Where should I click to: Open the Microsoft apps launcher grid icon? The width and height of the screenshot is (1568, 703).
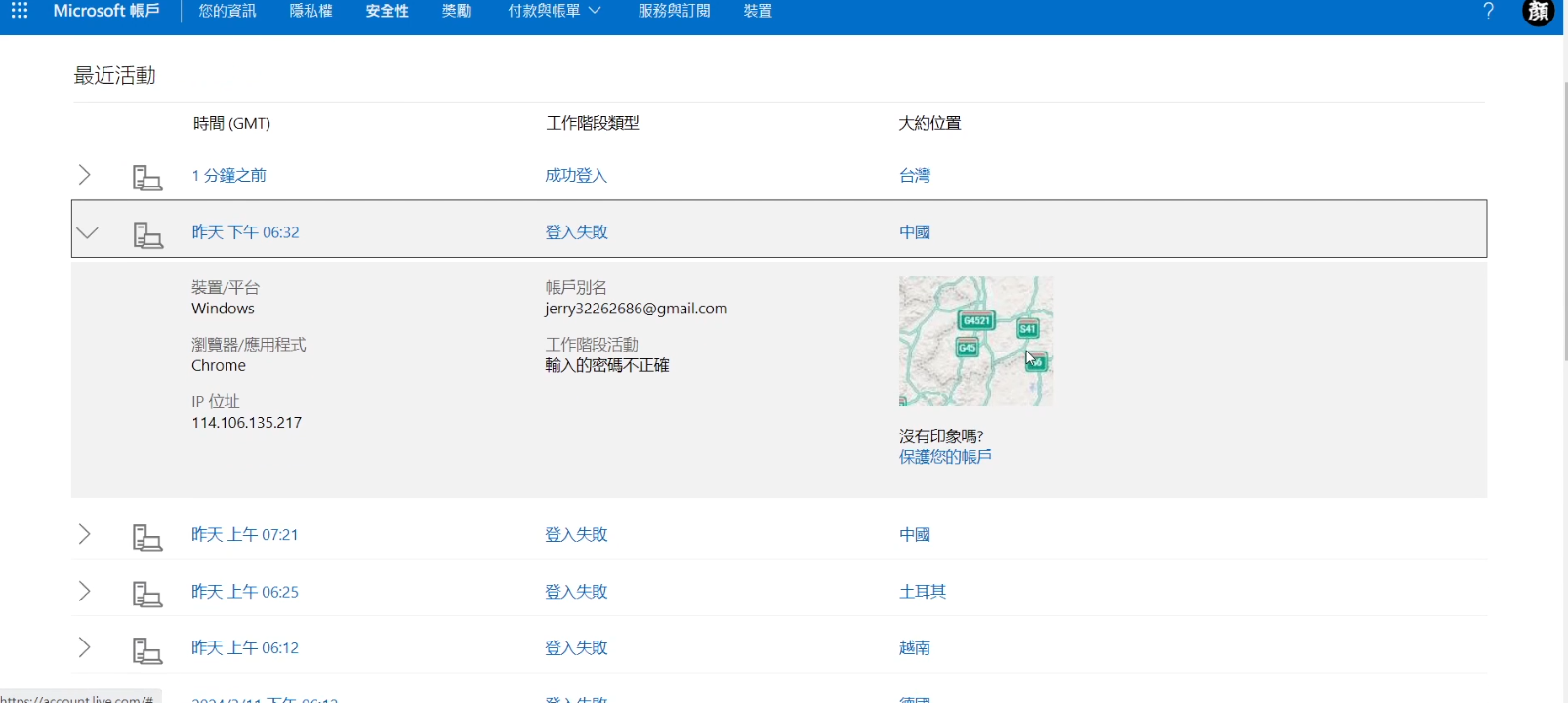(x=20, y=11)
